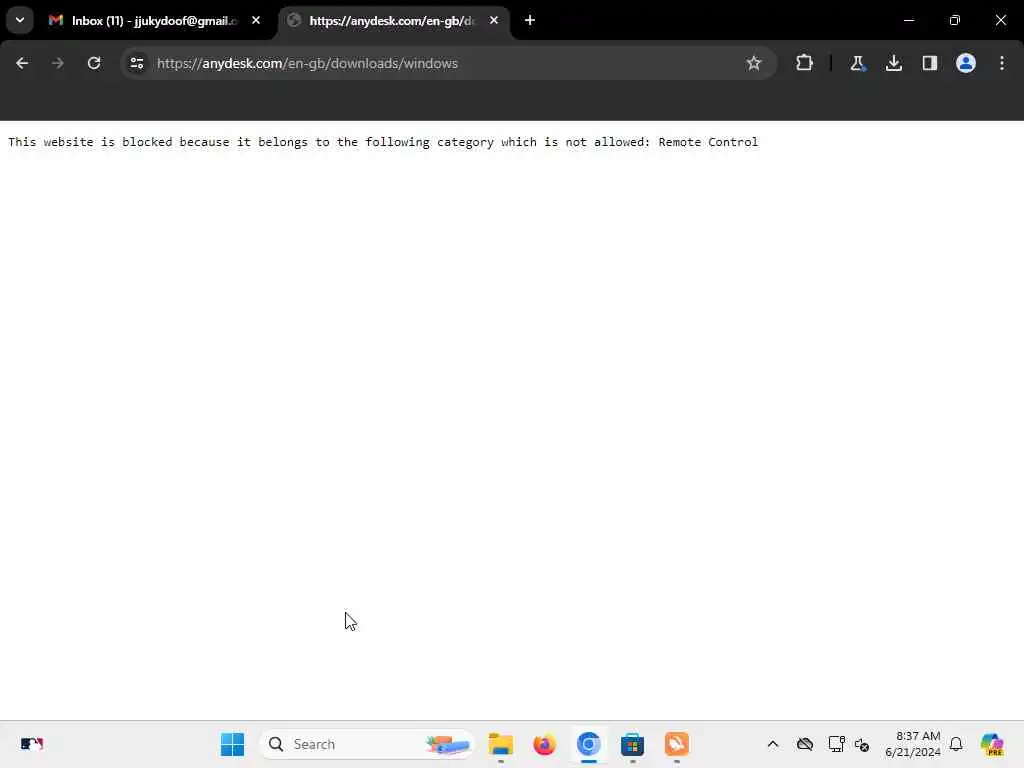The width and height of the screenshot is (1024, 768).
Task: Show hidden system tray icons
Action: coord(773,744)
